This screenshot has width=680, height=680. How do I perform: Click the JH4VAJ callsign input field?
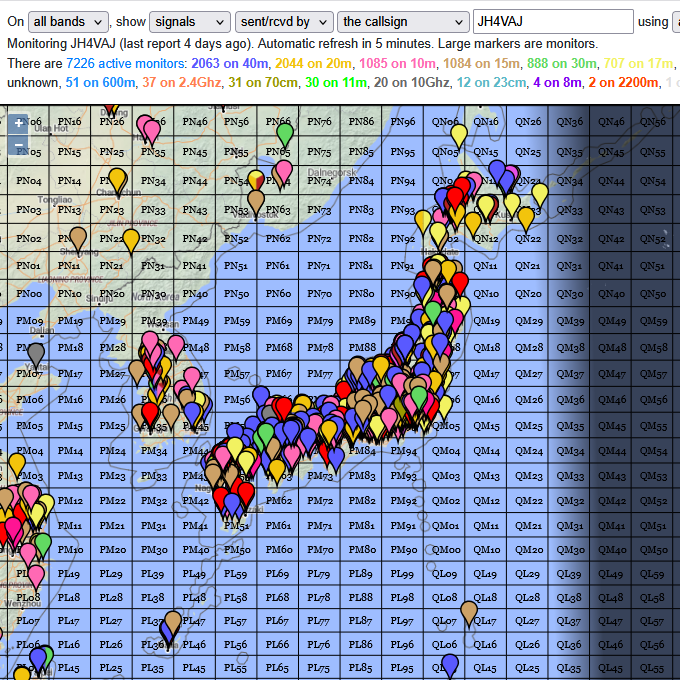coord(553,22)
